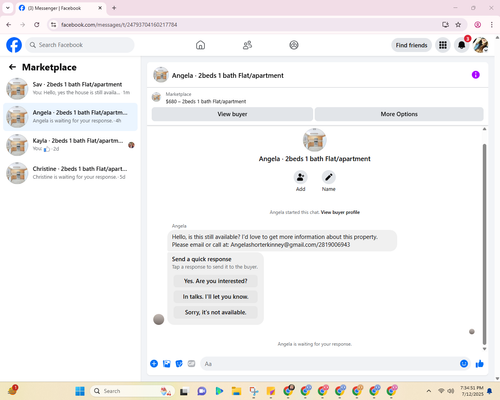Click Find friends button
Screen dimensions: 500x400
[411, 45]
